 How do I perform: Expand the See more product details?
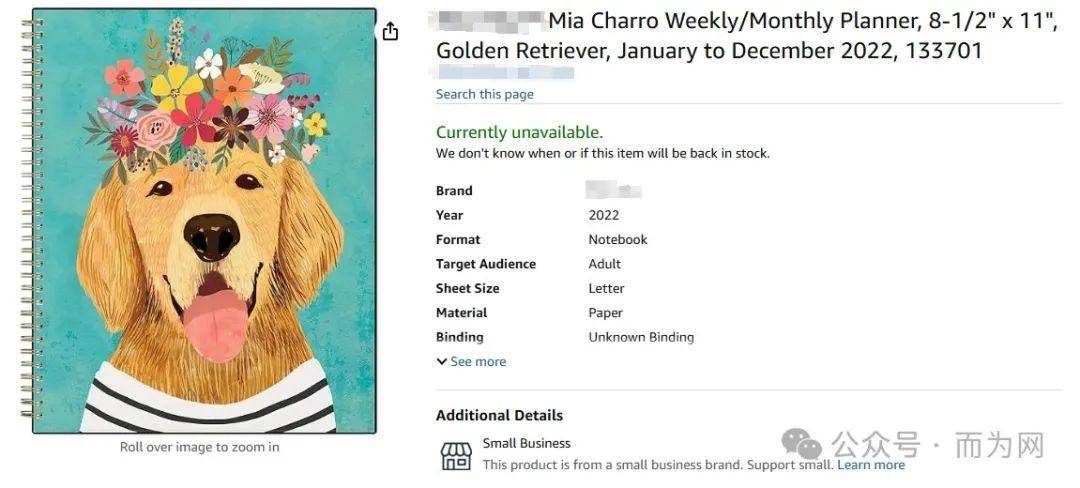[x=471, y=361]
